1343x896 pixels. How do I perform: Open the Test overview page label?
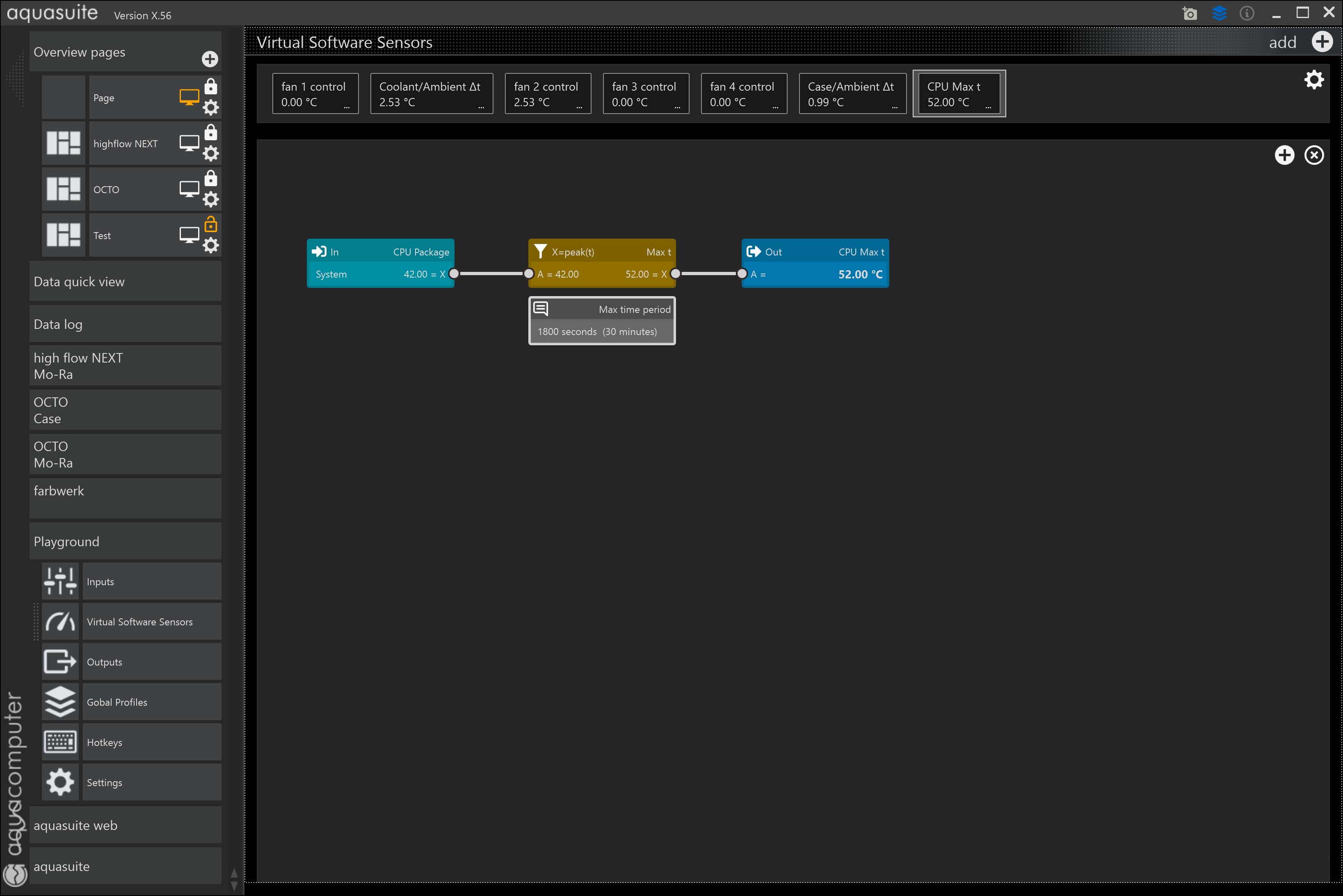pyautogui.click(x=102, y=235)
